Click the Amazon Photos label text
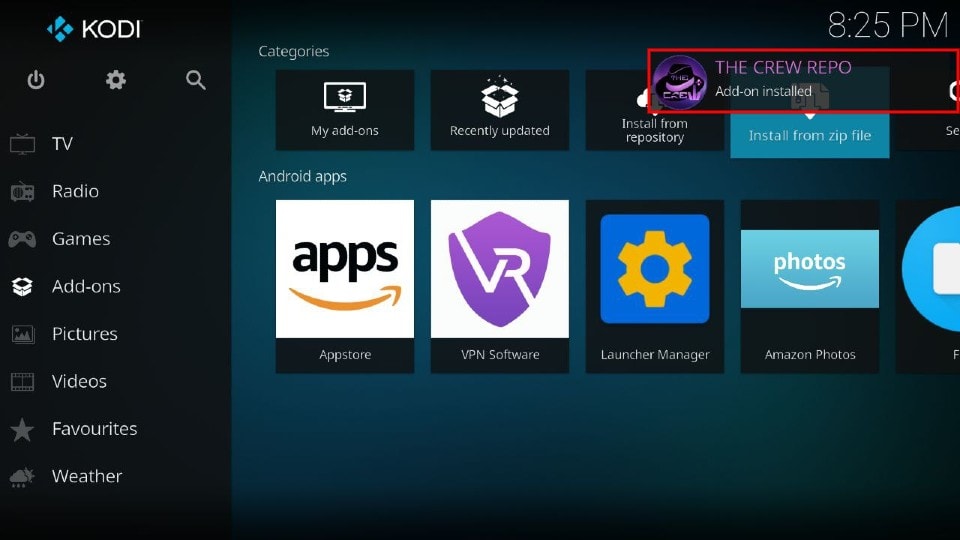Screen dimensions: 960x540 point(810,354)
